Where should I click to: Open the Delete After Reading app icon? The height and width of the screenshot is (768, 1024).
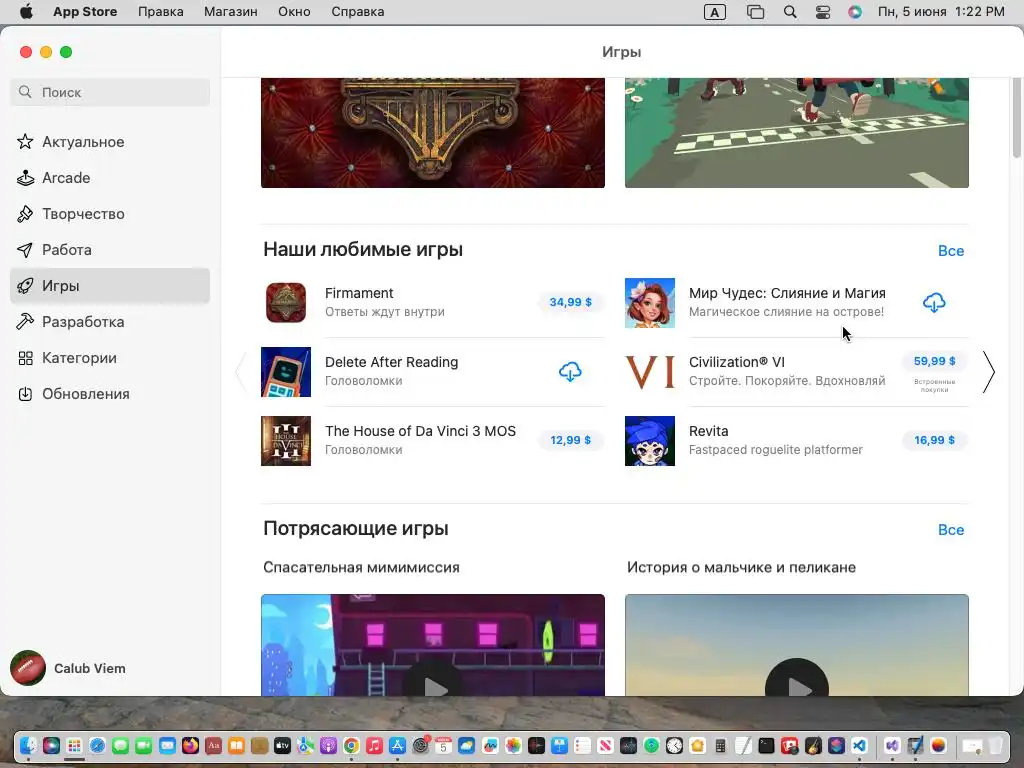coord(286,372)
